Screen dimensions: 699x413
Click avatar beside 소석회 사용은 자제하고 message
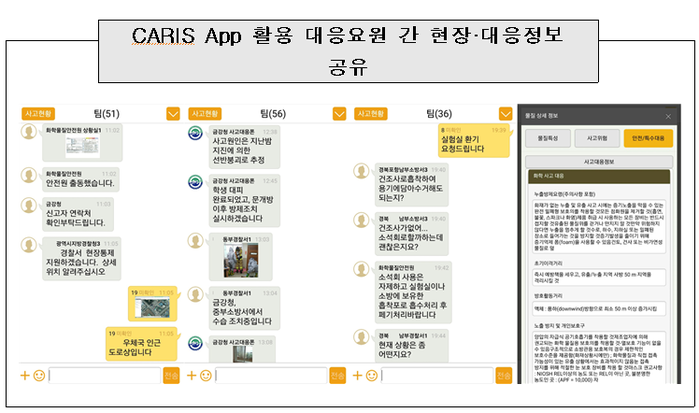click(x=362, y=269)
